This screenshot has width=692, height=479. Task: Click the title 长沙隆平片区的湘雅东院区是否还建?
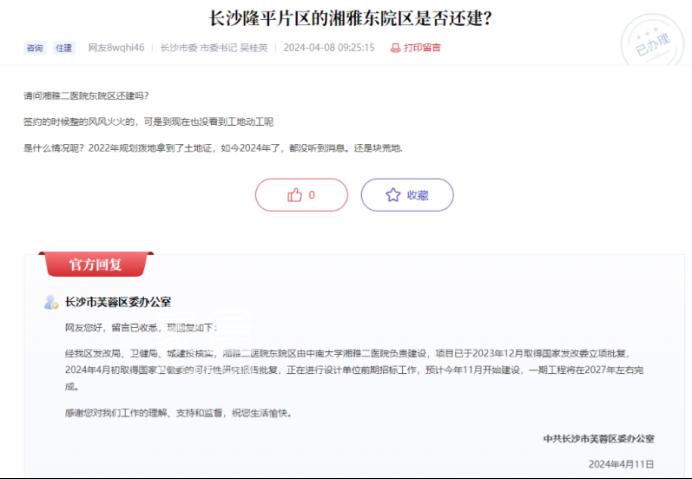coord(350,19)
